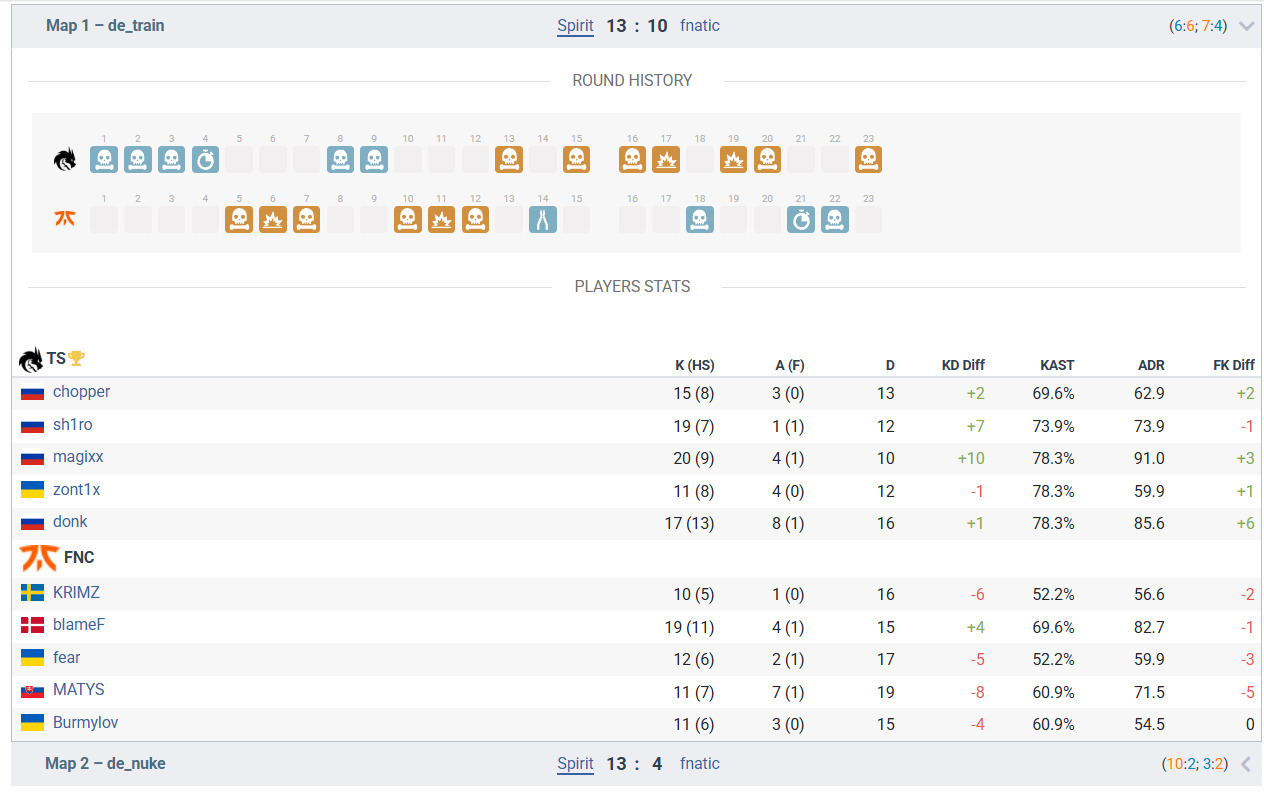Expand the Map 2 de_nuke section chevron

(1246, 765)
